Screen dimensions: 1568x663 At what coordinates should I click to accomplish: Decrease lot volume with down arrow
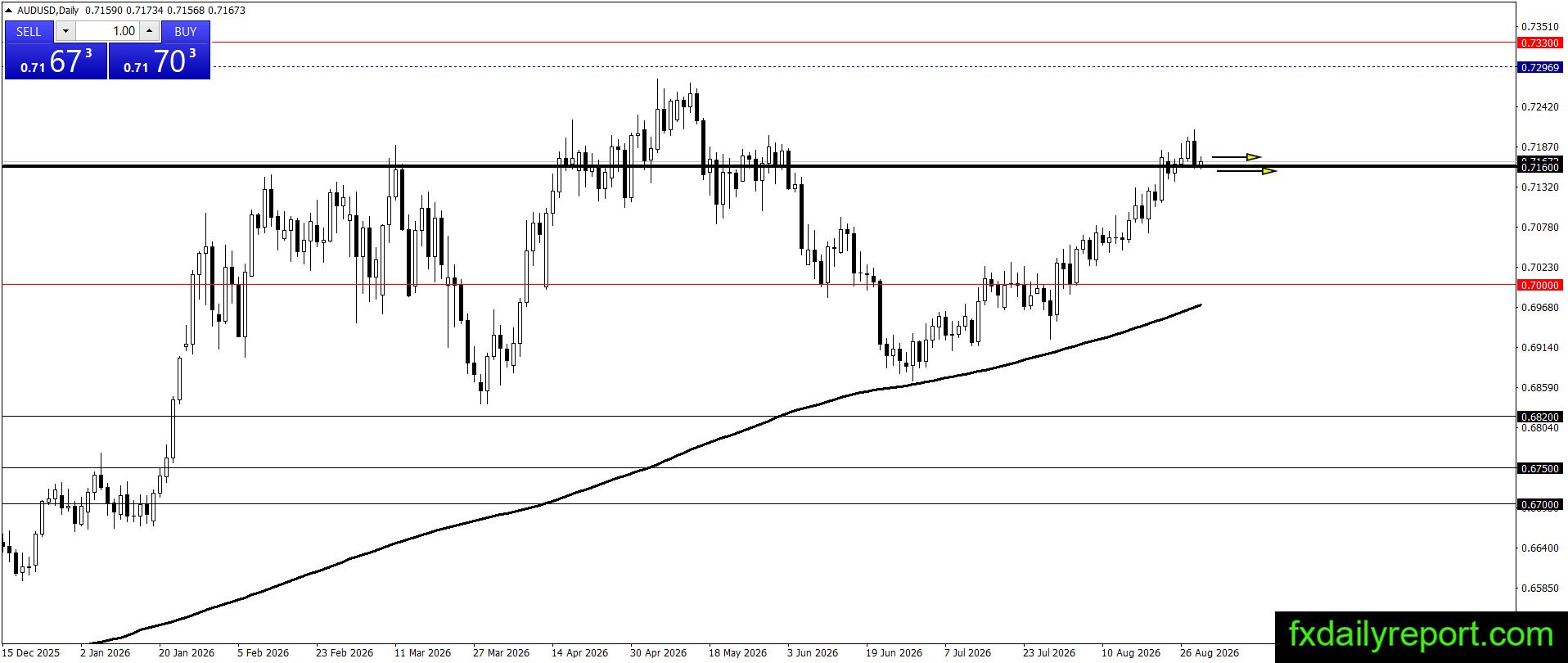point(65,31)
